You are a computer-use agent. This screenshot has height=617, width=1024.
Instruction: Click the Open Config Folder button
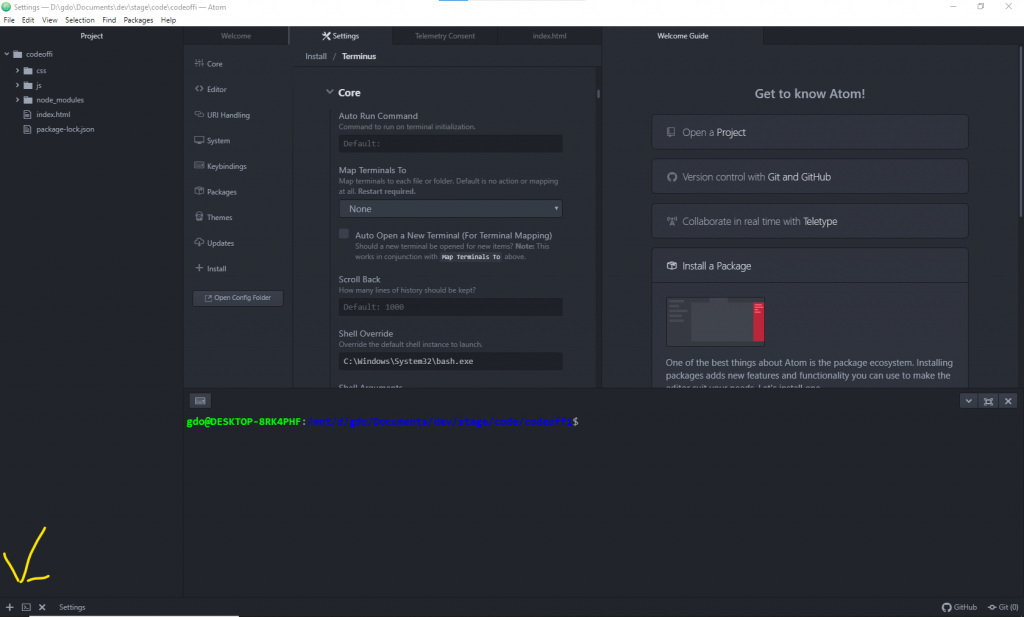[238, 298]
